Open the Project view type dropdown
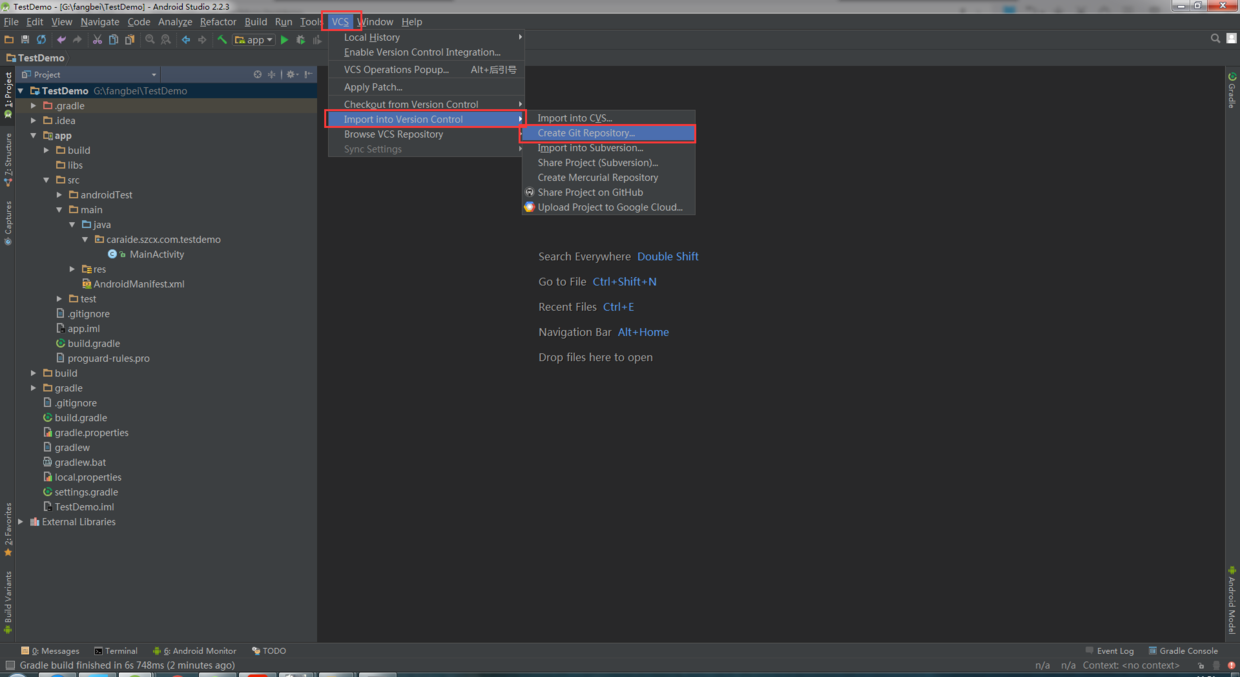 90,75
